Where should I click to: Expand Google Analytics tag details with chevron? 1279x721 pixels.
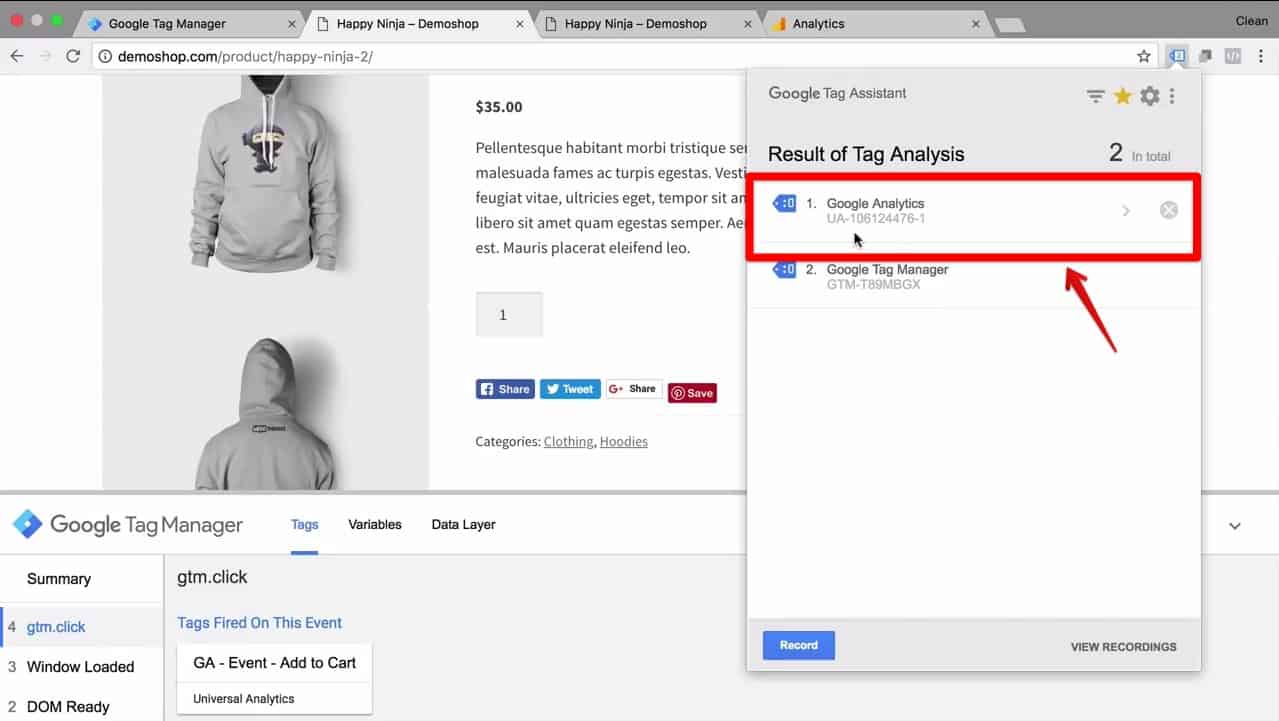(x=1126, y=210)
